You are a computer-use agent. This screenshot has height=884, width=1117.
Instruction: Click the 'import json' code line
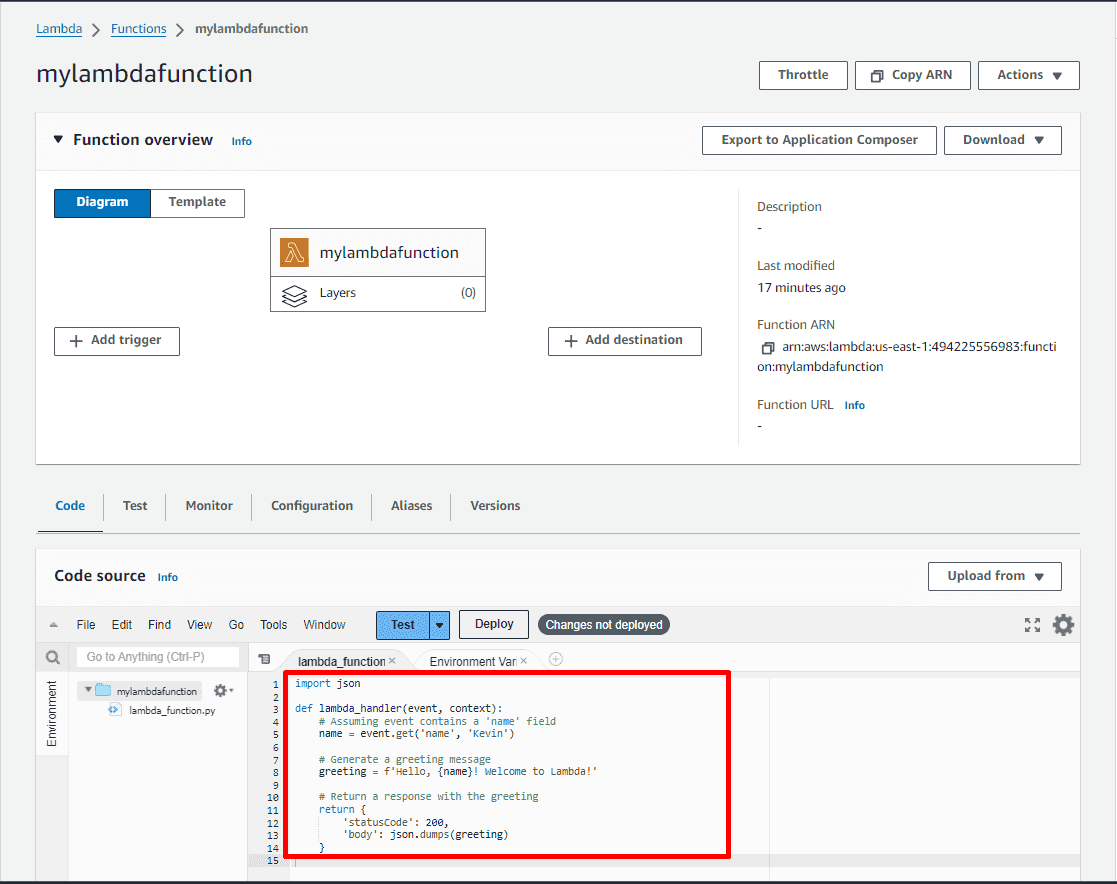click(x=328, y=683)
